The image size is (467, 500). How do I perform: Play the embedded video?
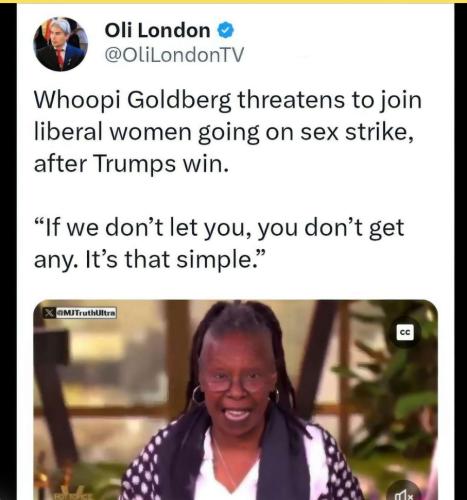pyautogui.click(x=236, y=400)
